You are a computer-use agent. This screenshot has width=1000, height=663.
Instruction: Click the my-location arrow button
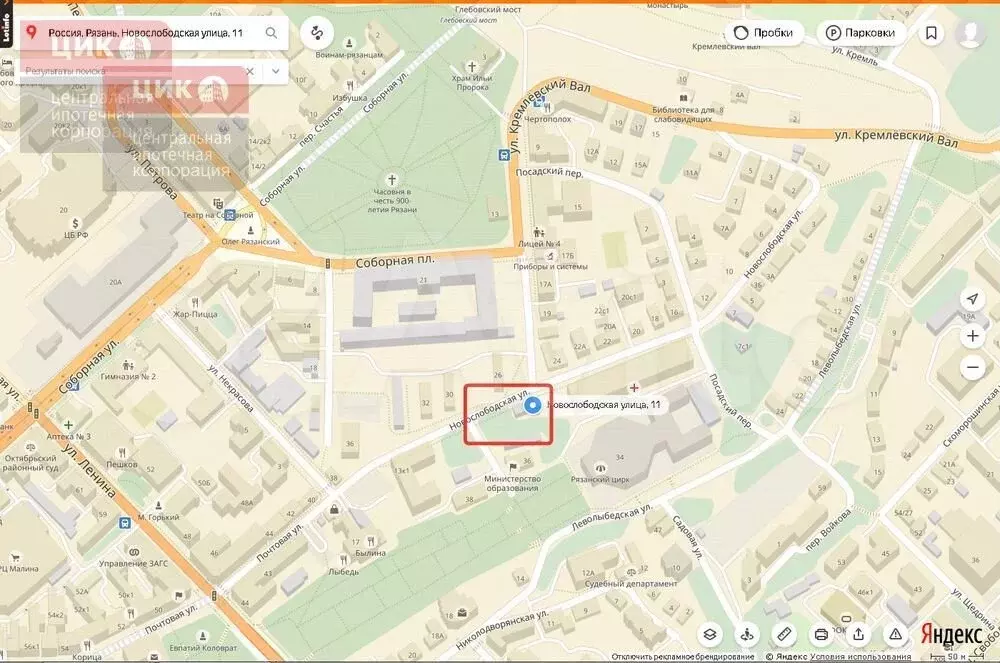pos(972,298)
